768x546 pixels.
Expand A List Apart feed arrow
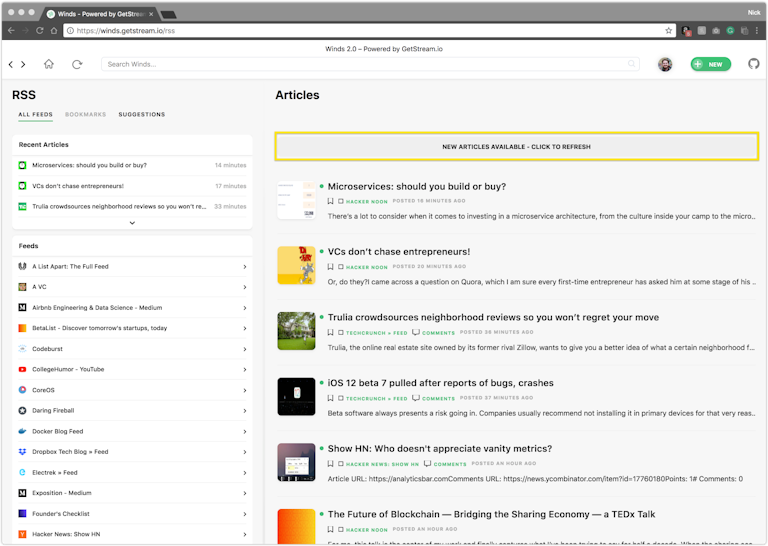(x=244, y=267)
